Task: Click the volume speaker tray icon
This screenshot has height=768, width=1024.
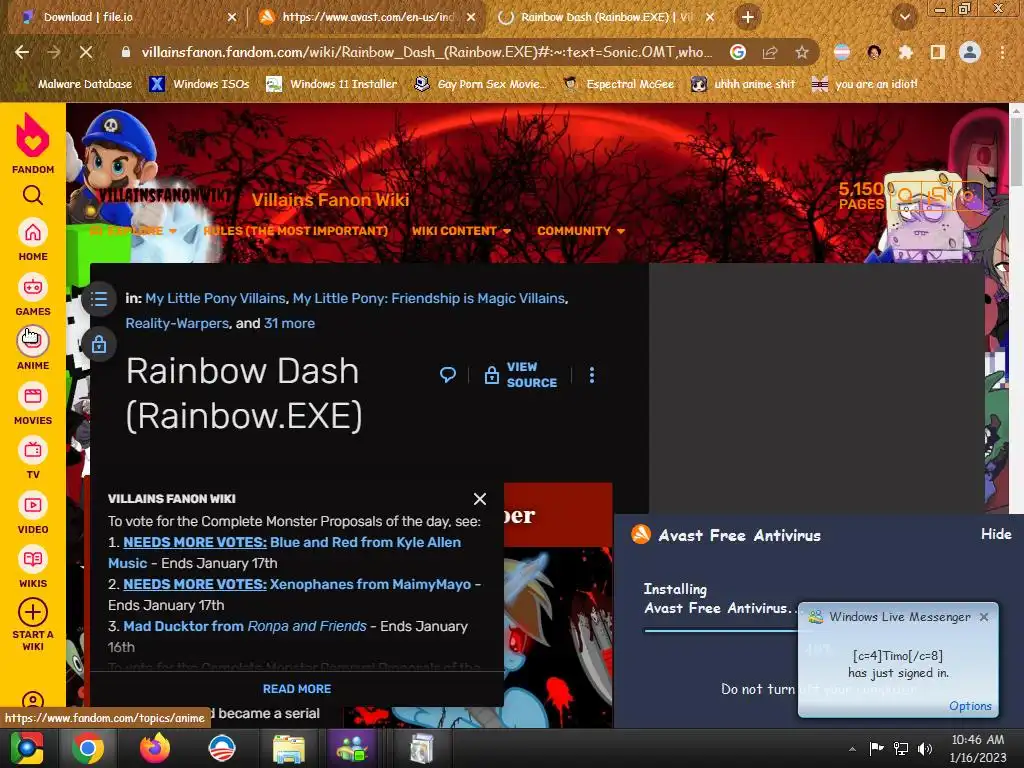Action: [925, 749]
